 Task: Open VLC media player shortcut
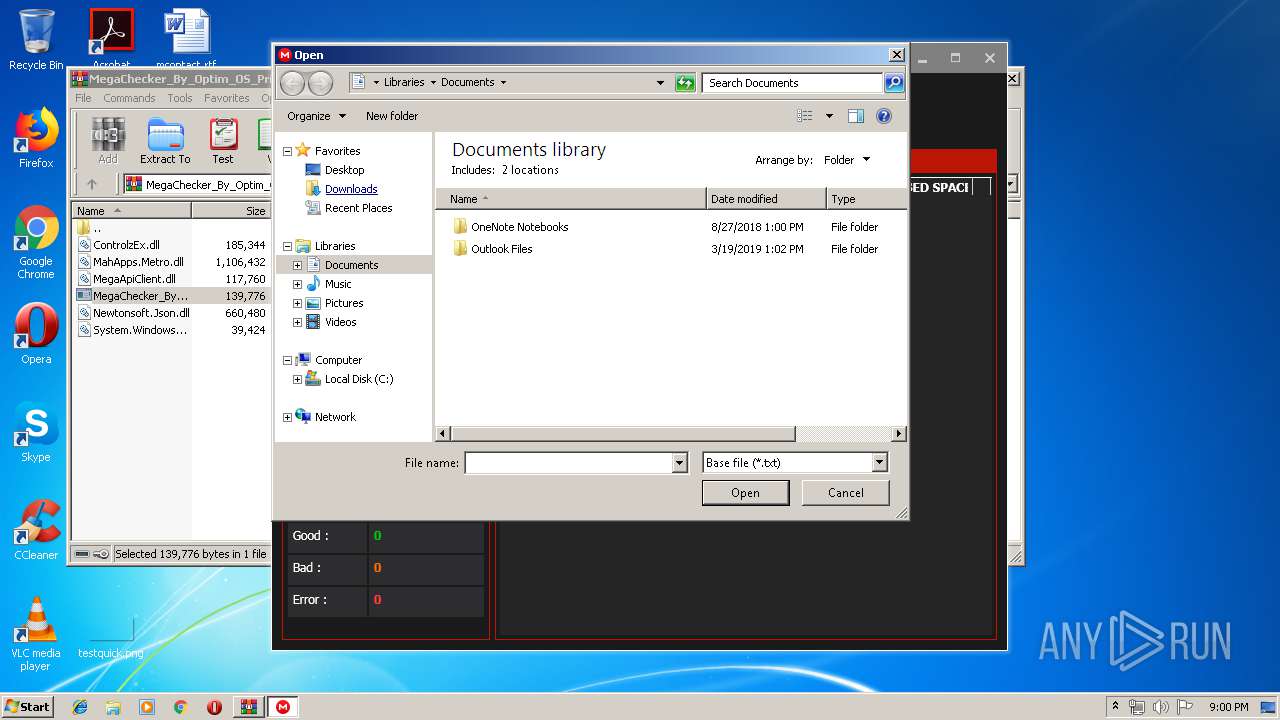(36, 634)
